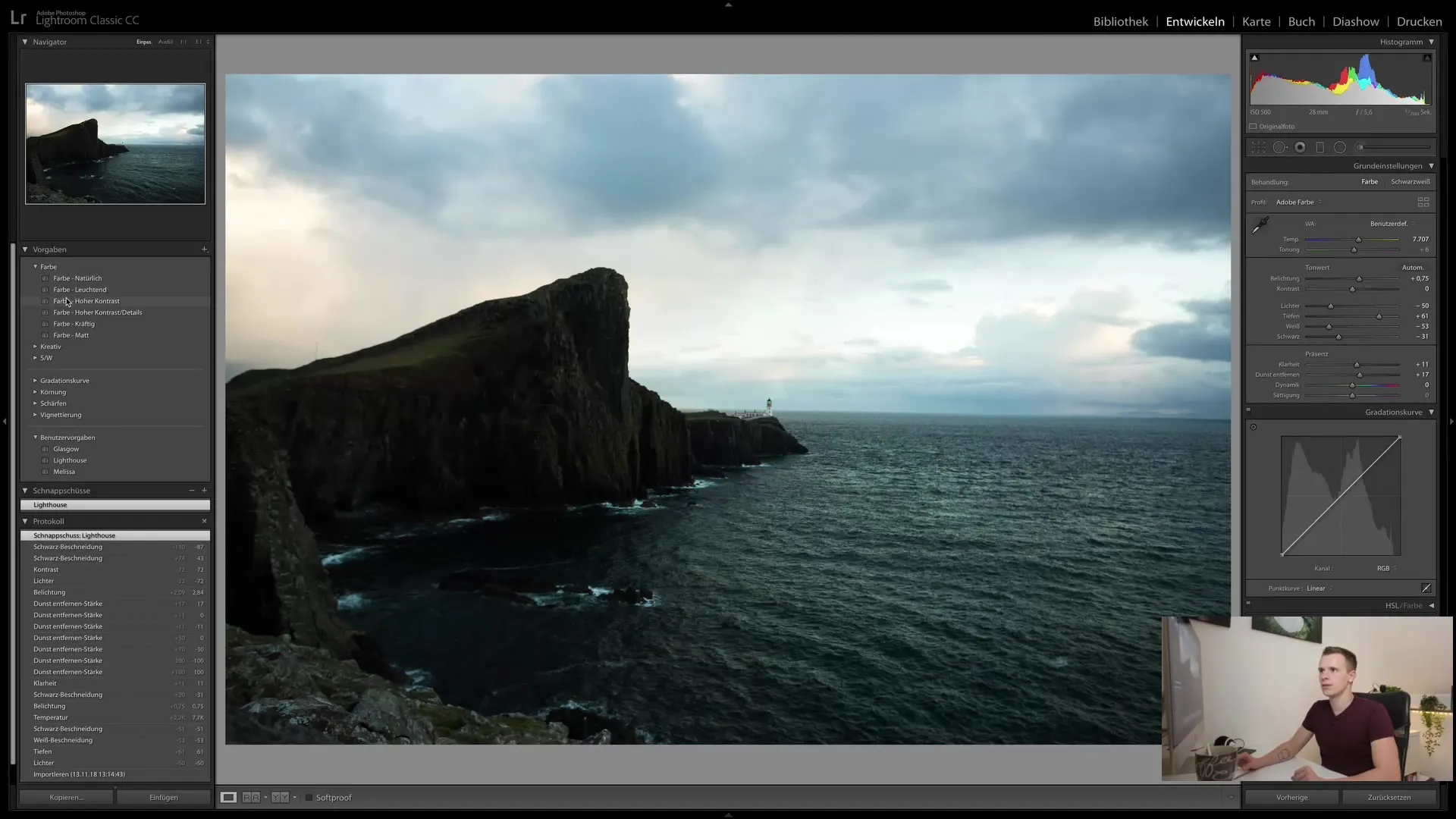Open the Kanal RGB channel dropdown

[x=1387, y=568]
